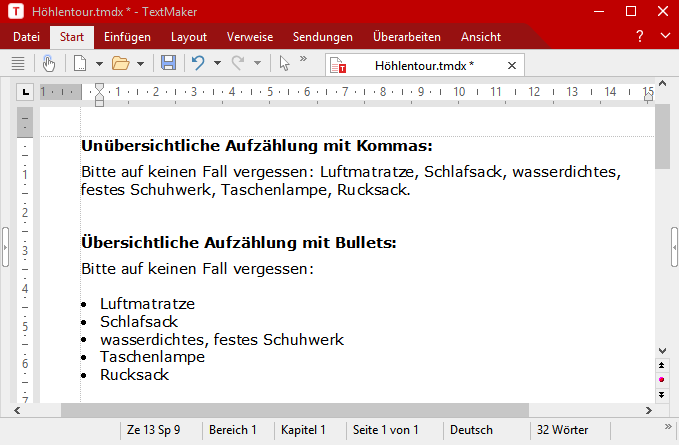Open the undo history dropdown arrow

tap(217, 63)
